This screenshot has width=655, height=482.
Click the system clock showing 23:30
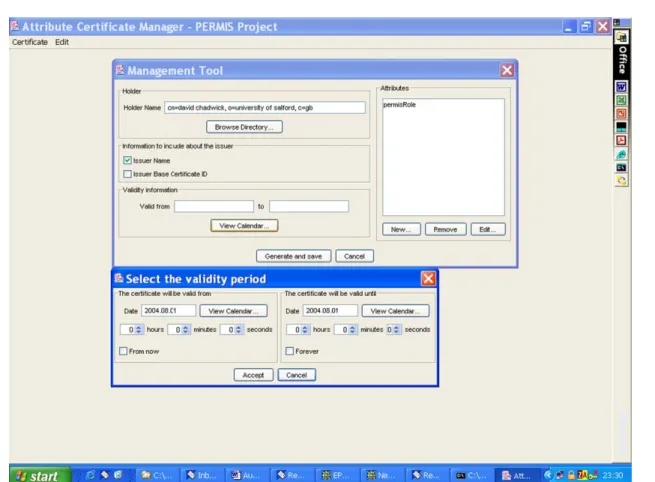point(612,475)
